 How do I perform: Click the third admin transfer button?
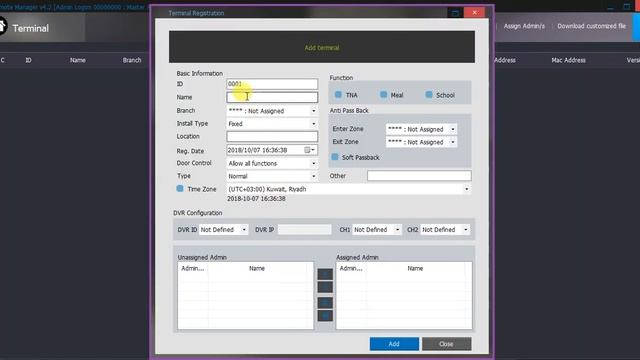coord(325,303)
